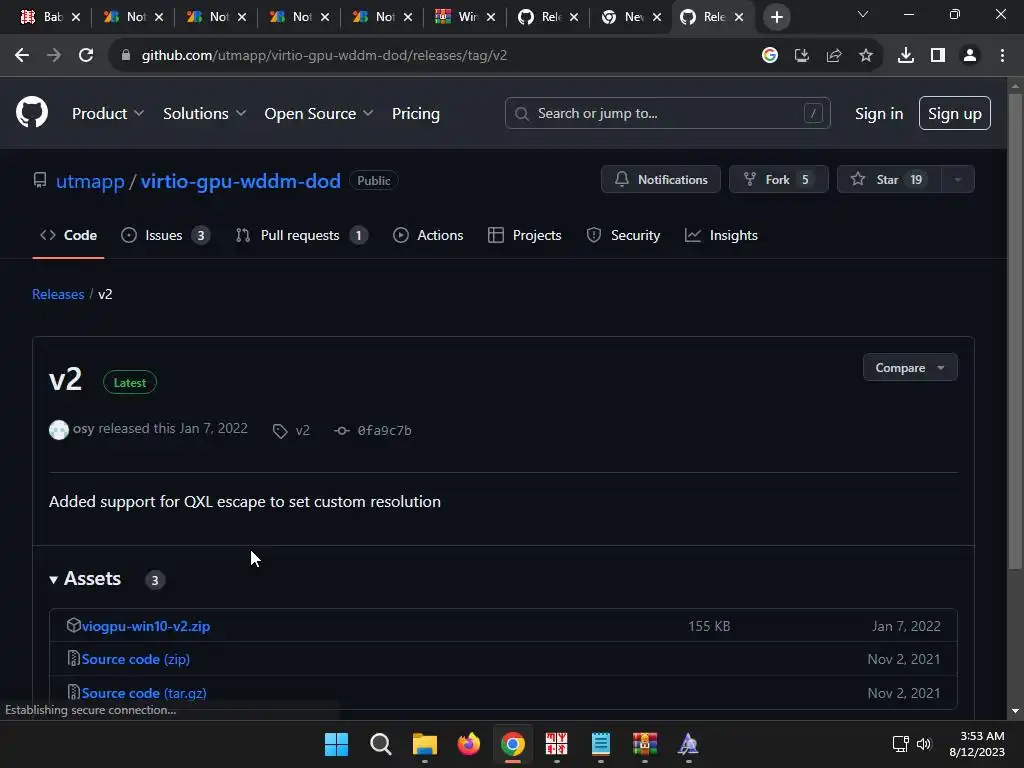Go back with the browser back arrow
Screen dimensions: 1024x768
pyautogui.click(x=22, y=56)
